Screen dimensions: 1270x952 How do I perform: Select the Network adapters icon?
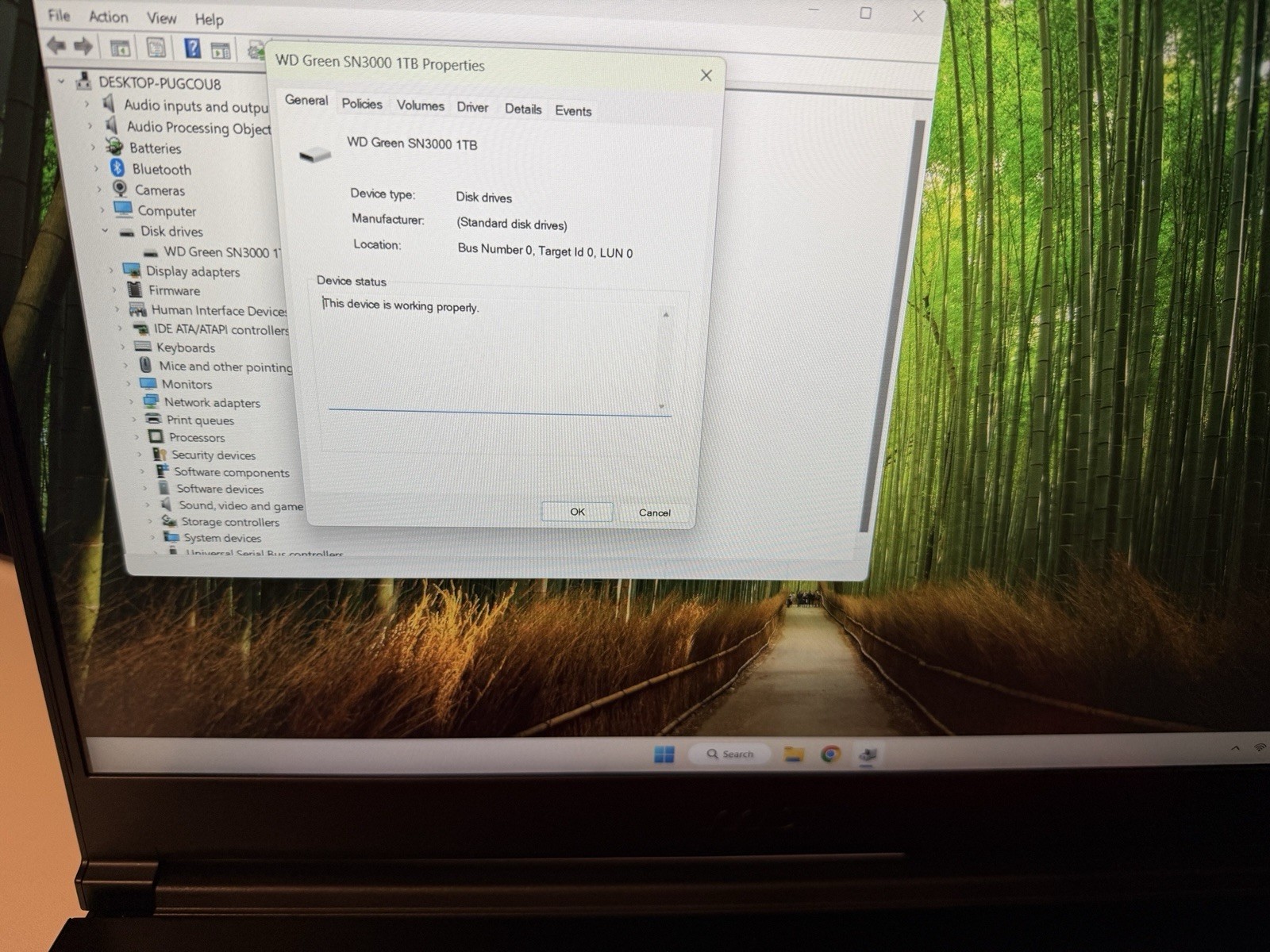151,401
